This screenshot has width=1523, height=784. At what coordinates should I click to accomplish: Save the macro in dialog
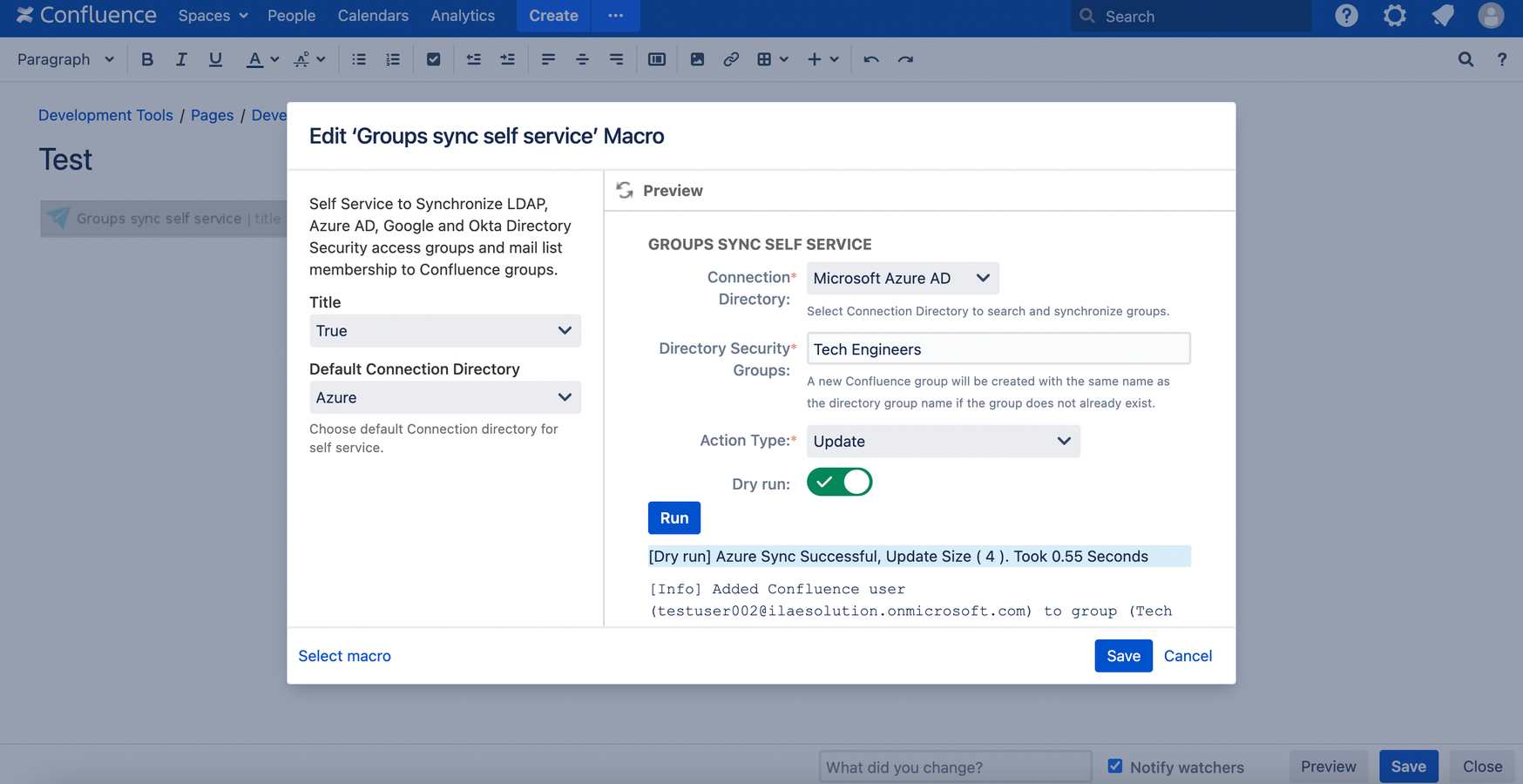pos(1123,656)
